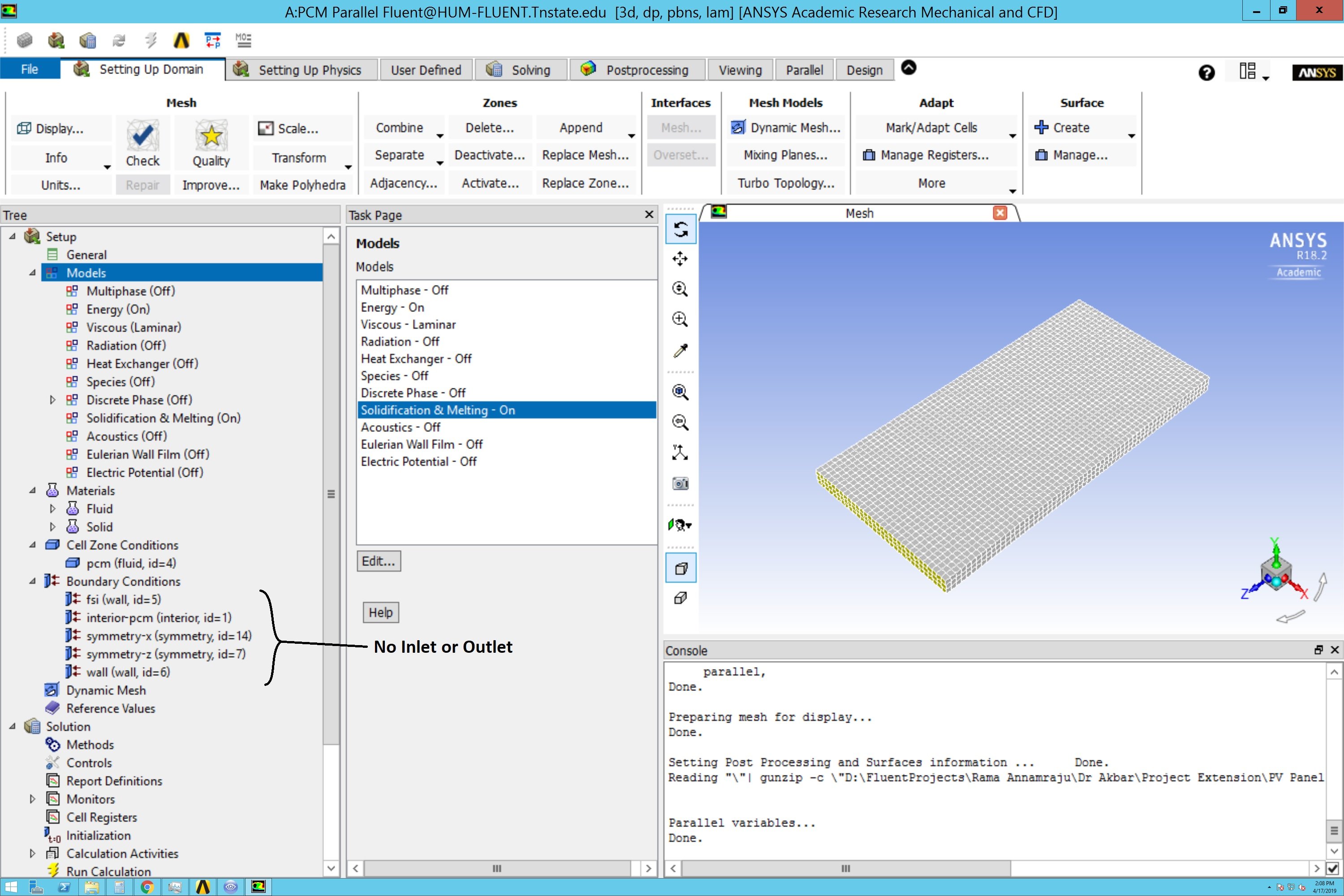Screen dimensions: 1344x896
Task: Open the Append dropdown arrow
Action: pos(631,136)
